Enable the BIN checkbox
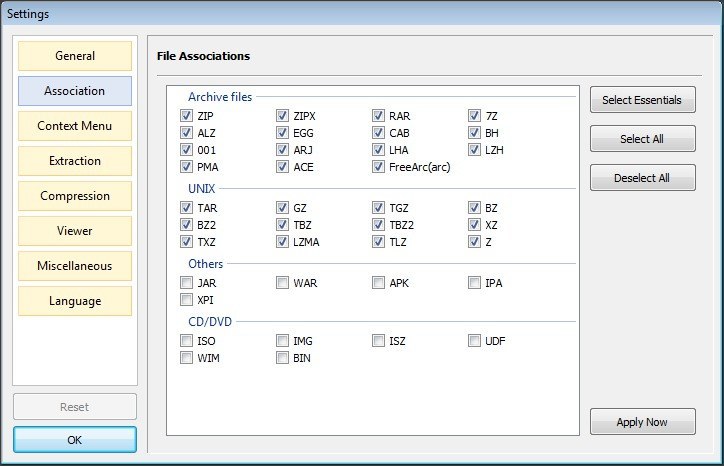This screenshot has height=466, width=724. click(x=282, y=358)
